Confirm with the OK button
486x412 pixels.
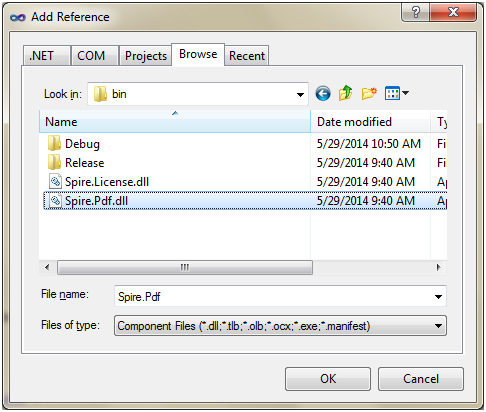pos(328,379)
